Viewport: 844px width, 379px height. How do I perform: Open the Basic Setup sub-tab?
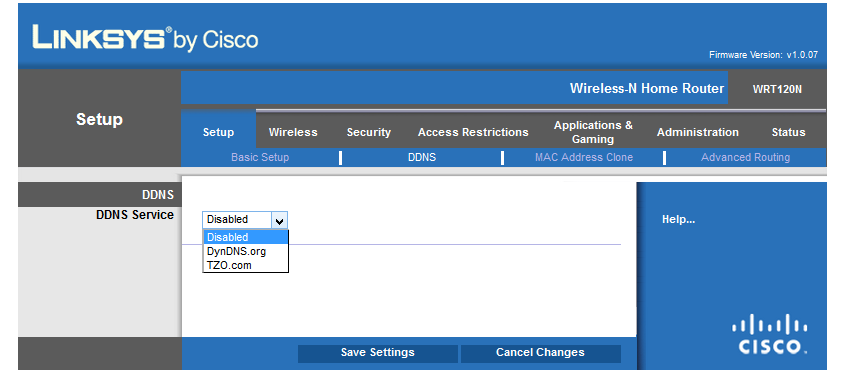pyautogui.click(x=260, y=158)
